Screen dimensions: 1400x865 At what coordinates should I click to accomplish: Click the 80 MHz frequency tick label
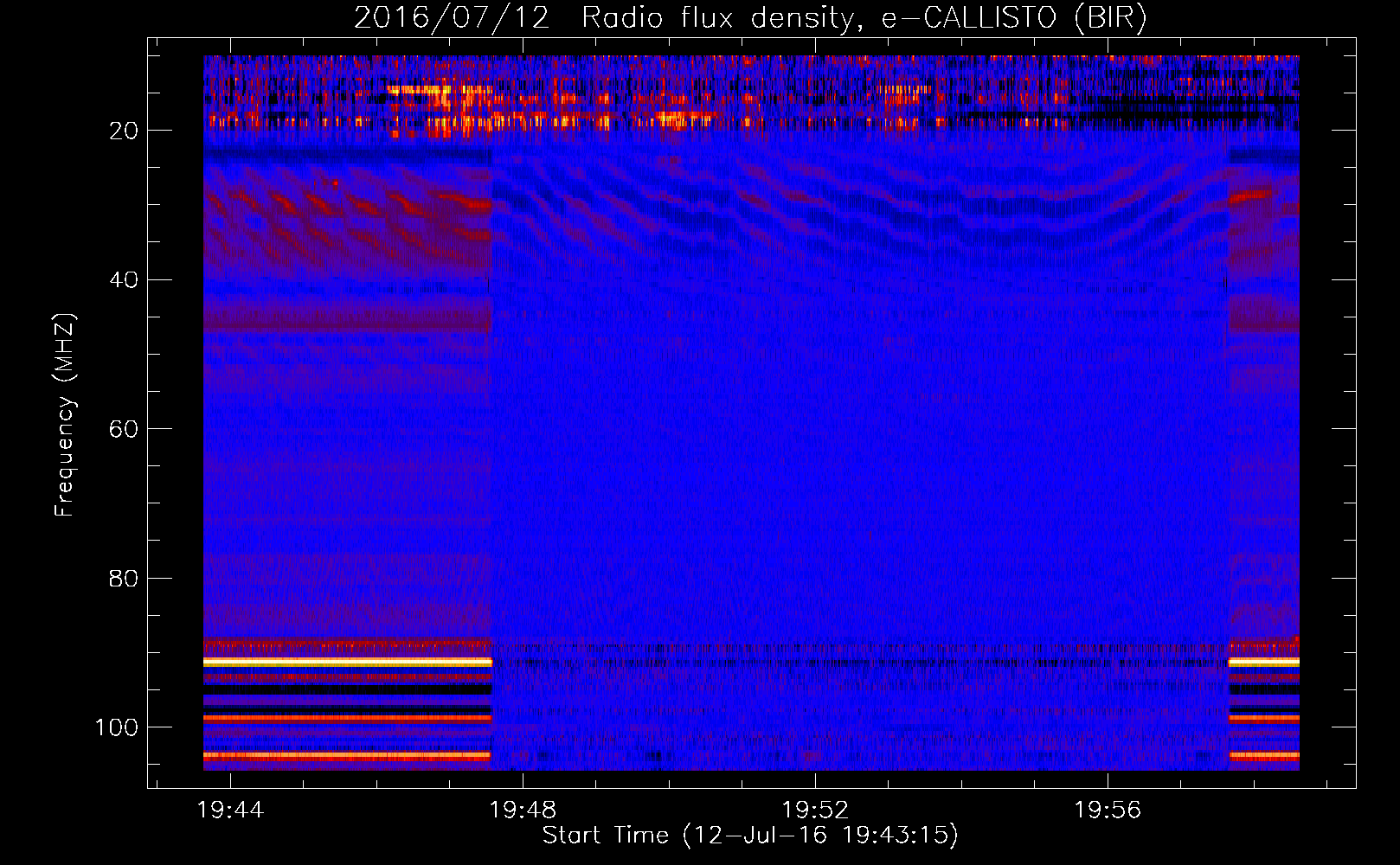click(124, 579)
